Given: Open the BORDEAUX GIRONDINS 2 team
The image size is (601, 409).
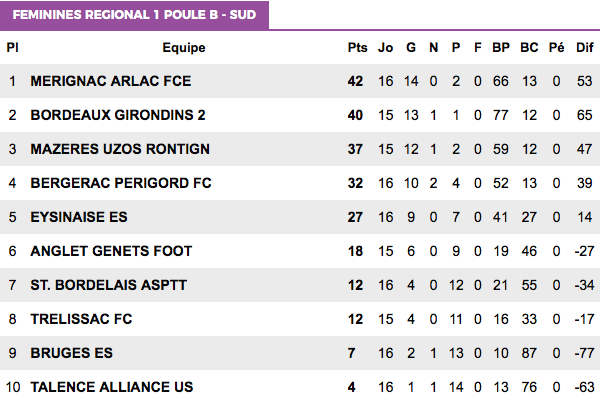Looking at the screenshot, I should 118,115.
